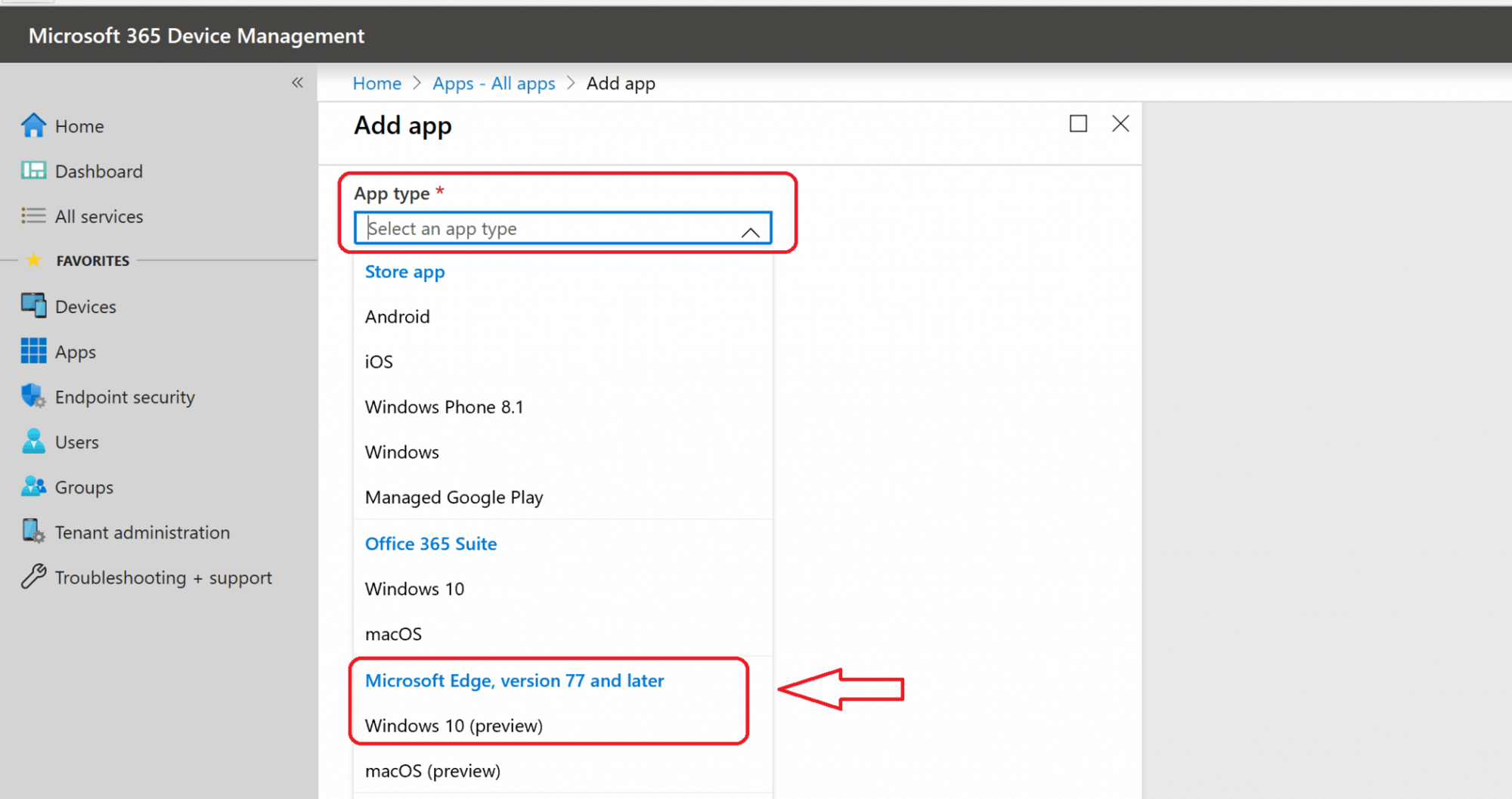The image size is (1512, 799).
Task: Close the Add app pane
Action: 1120,123
